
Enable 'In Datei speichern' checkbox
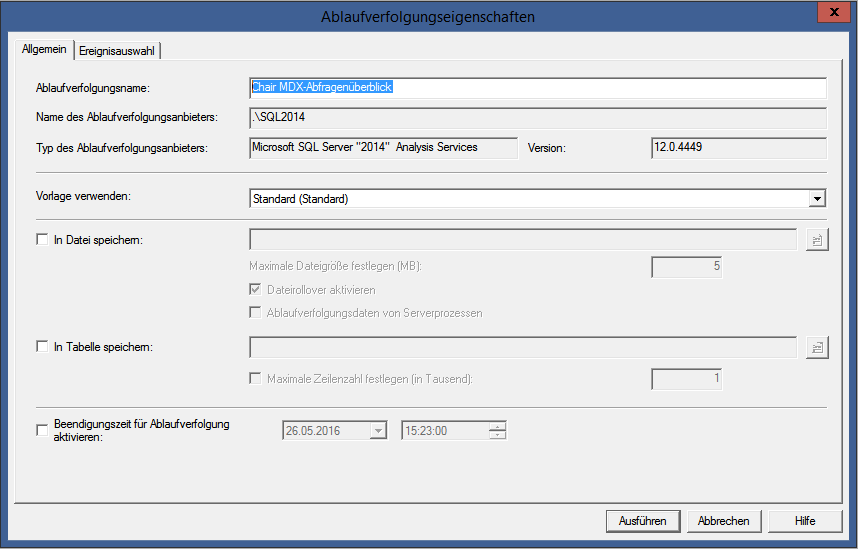42,239
